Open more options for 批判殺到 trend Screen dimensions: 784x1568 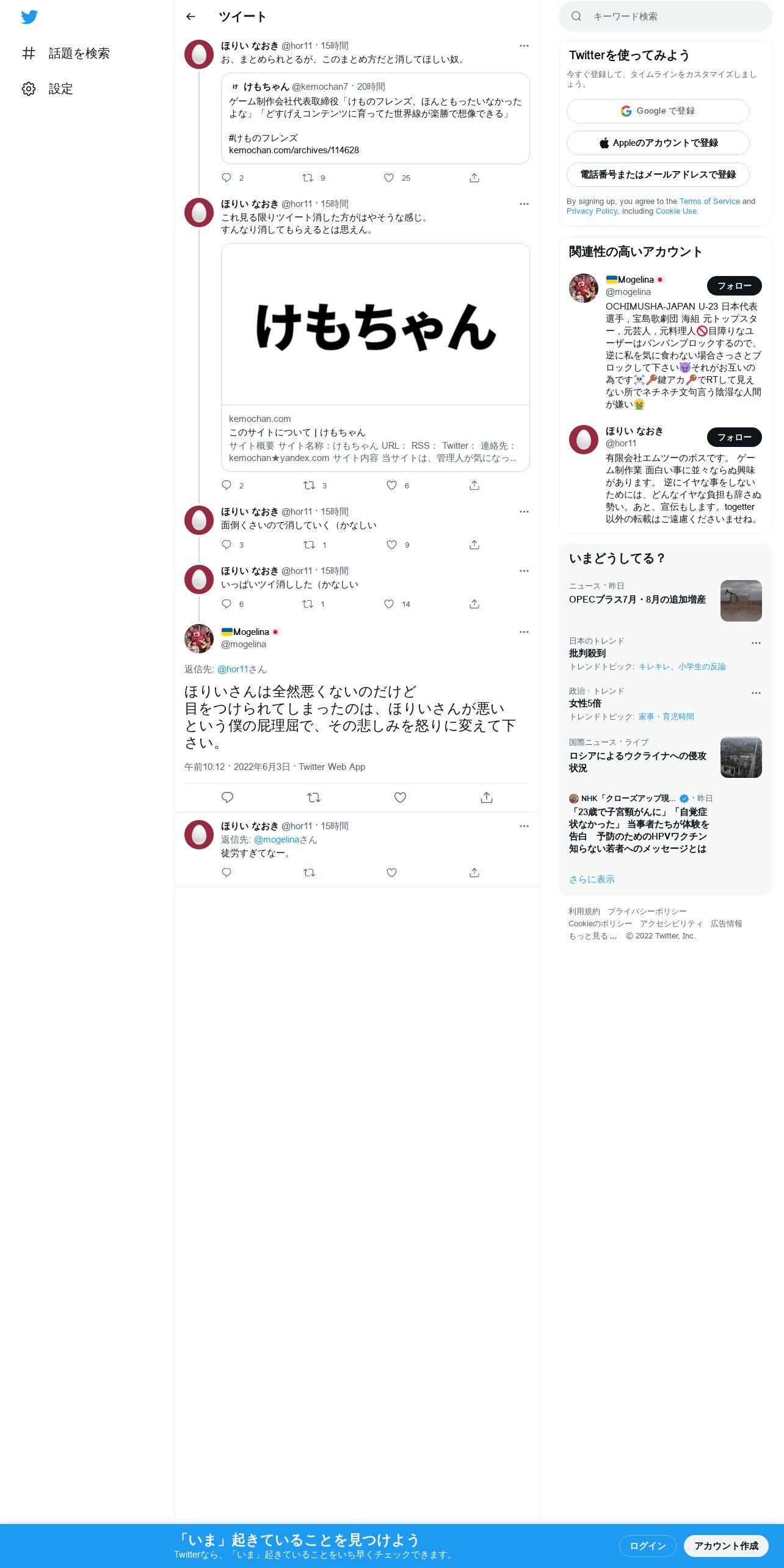pyautogui.click(x=756, y=643)
